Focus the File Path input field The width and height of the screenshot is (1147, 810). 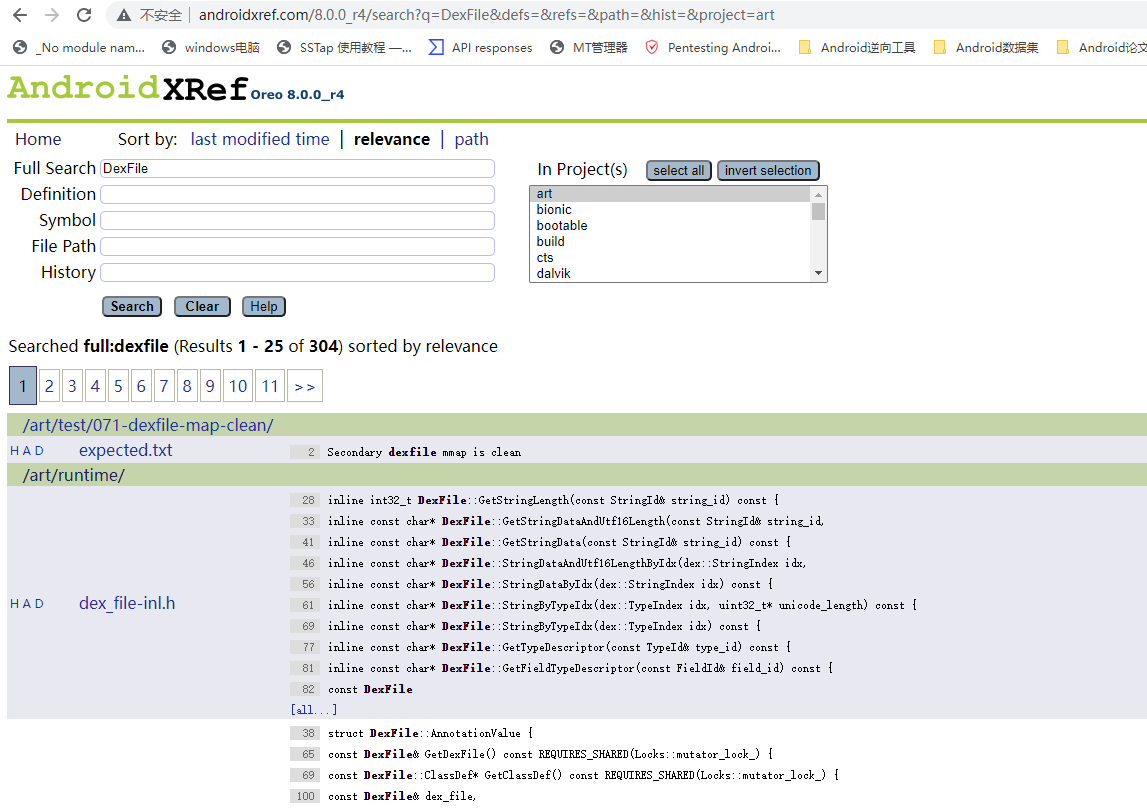click(x=297, y=247)
